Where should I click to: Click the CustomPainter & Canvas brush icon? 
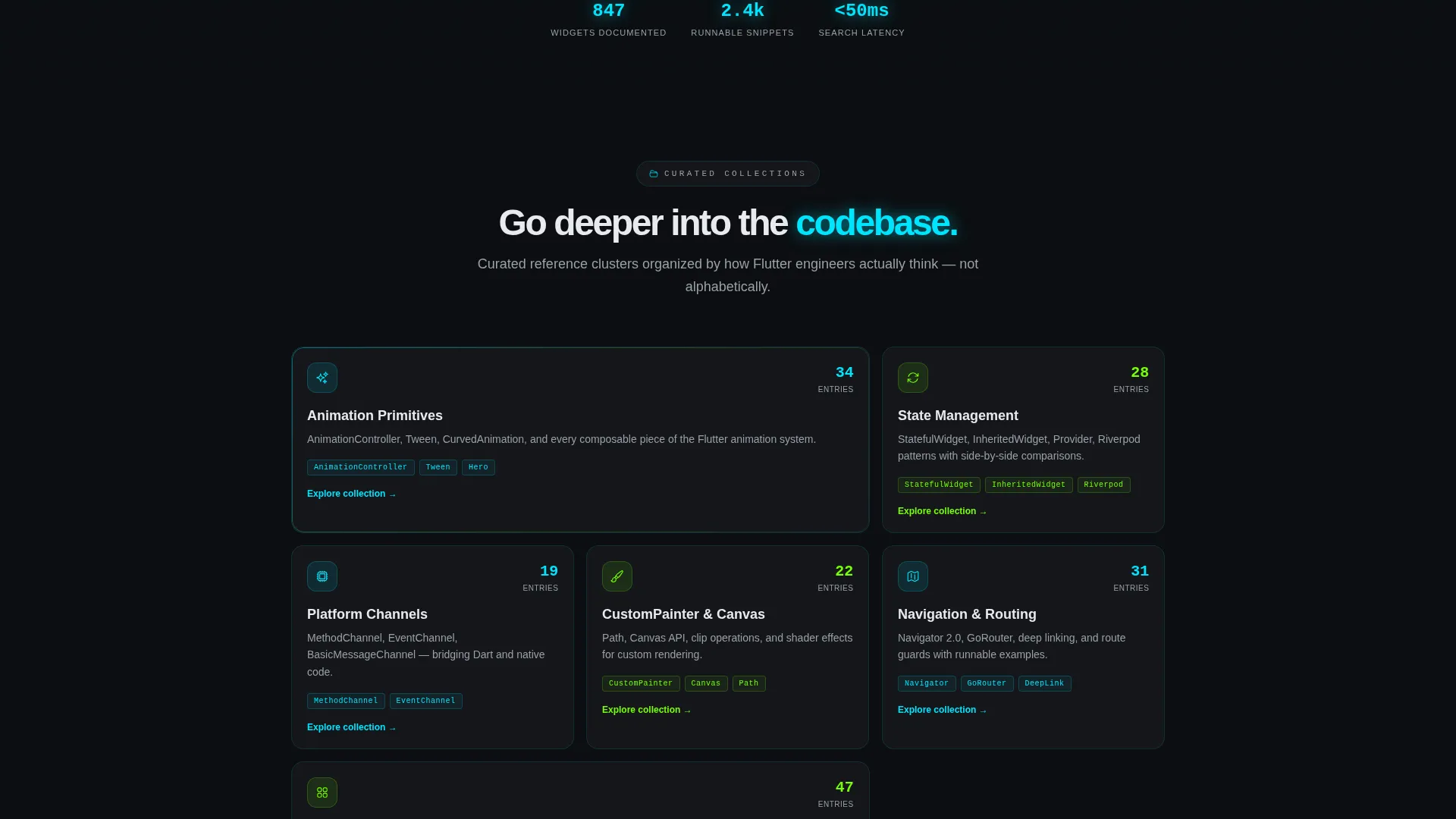tap(617, 576)
